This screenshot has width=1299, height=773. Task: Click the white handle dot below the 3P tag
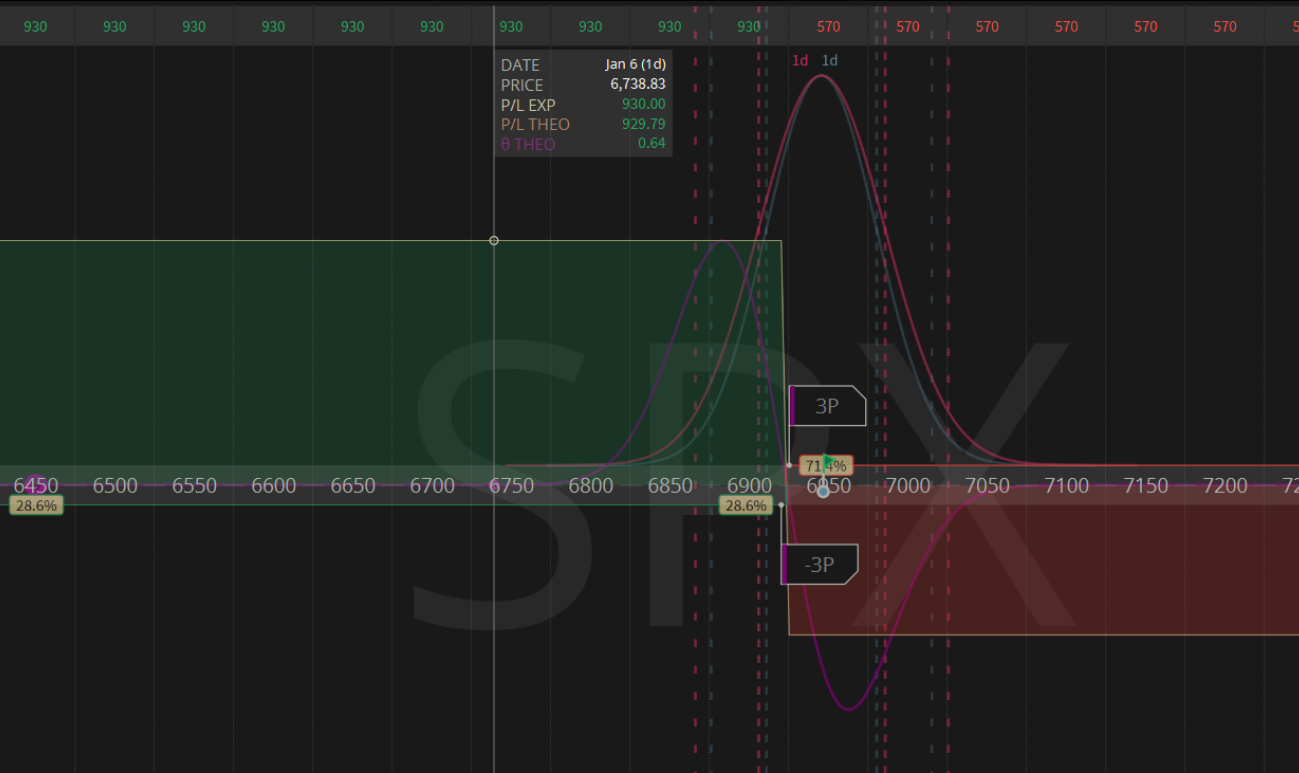click(789, 465)
